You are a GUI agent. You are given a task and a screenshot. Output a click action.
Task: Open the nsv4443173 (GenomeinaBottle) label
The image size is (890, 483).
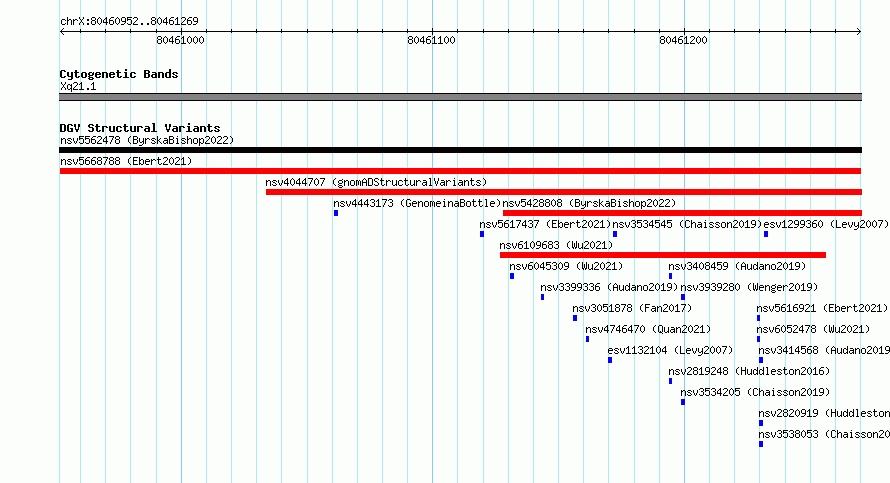point(417,203)
